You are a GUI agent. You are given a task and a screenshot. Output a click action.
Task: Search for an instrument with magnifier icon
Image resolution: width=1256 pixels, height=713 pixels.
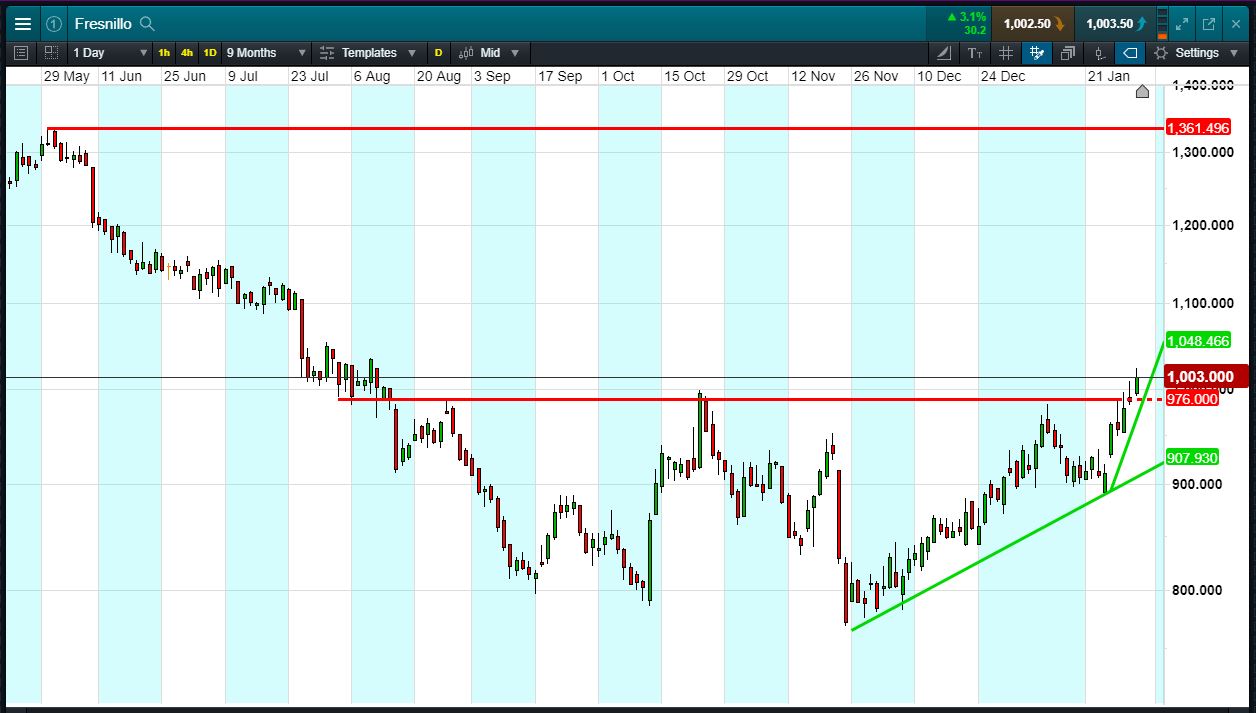coord(147,23)
